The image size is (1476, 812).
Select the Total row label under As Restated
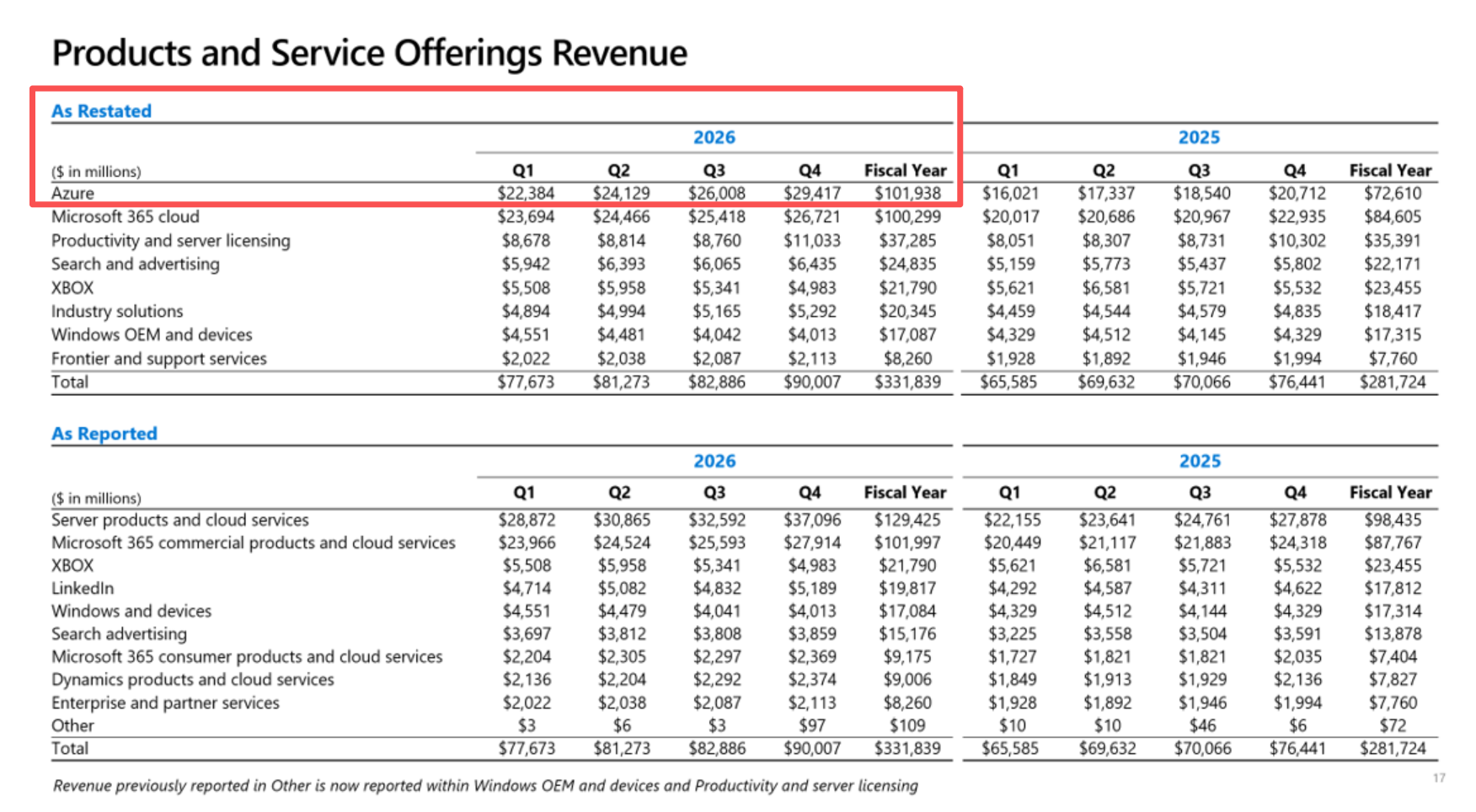click(70, 382)
